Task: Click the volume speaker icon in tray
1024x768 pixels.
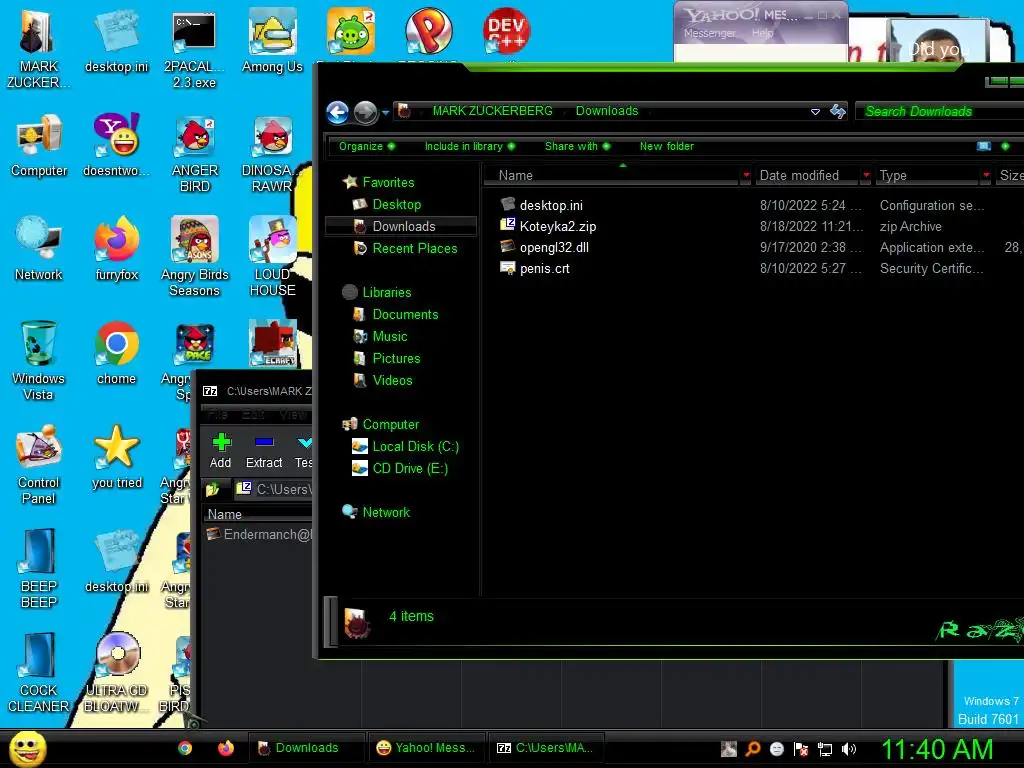Action: [849, 749]
